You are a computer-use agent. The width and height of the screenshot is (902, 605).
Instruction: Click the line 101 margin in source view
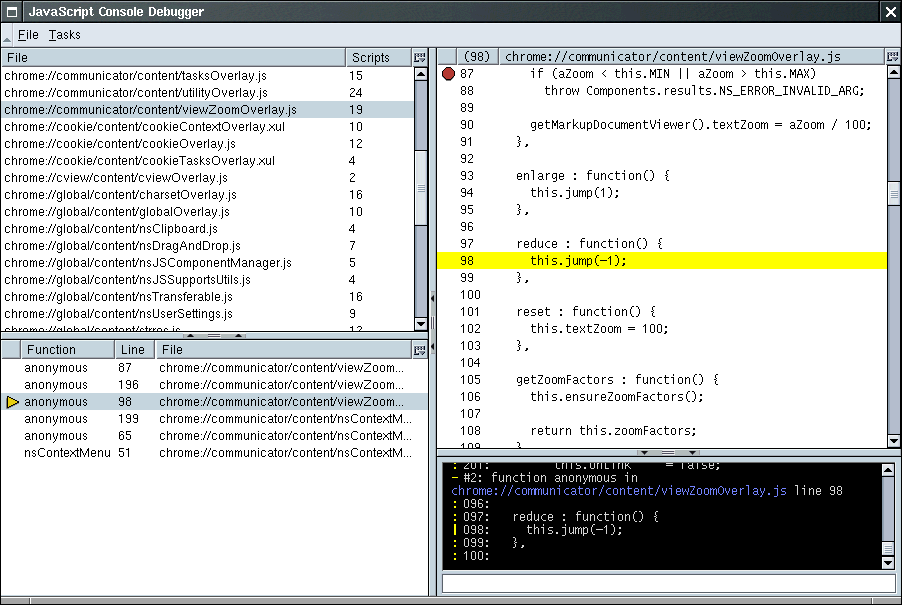tap(448, 312)
